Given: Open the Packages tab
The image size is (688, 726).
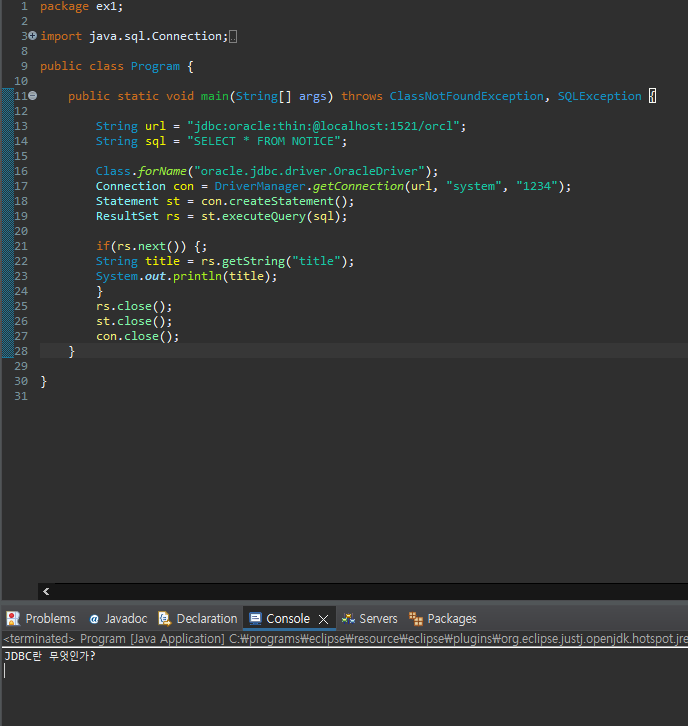Looking at the screenshot, I should click(443, 619).
